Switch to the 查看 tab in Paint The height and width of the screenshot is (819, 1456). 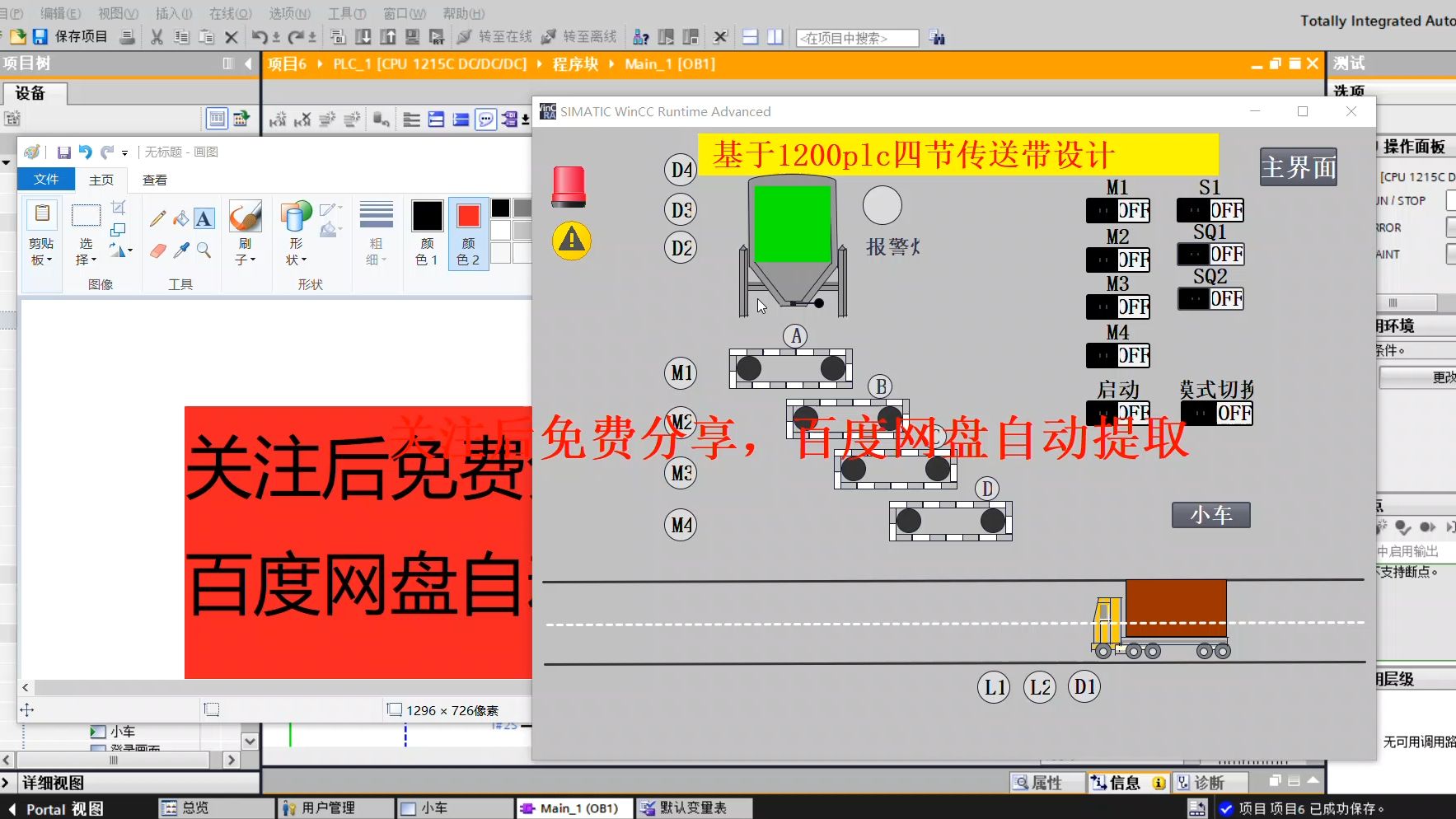click(155, 180)
